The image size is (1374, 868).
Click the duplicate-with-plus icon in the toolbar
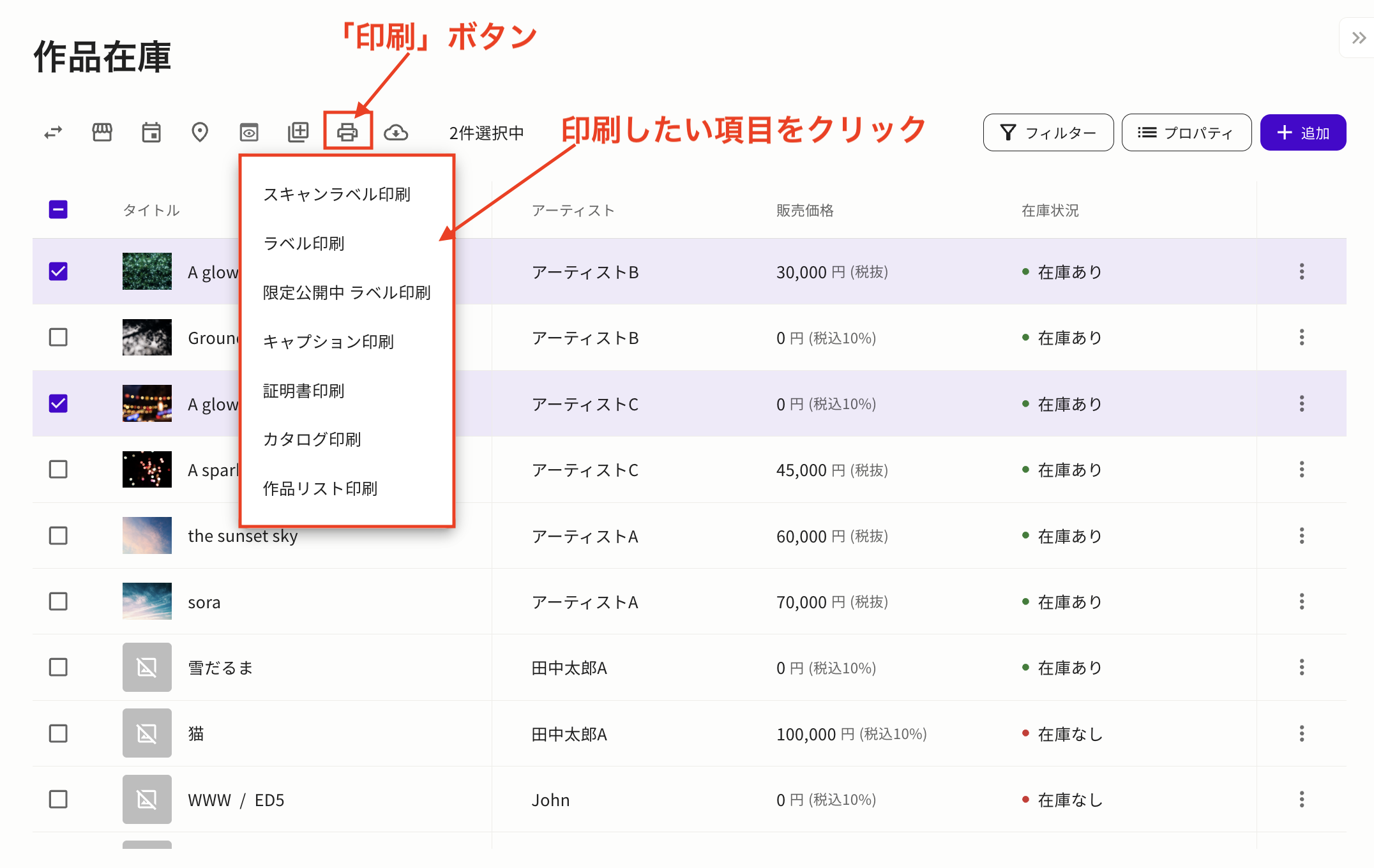[x=298, y=132]
